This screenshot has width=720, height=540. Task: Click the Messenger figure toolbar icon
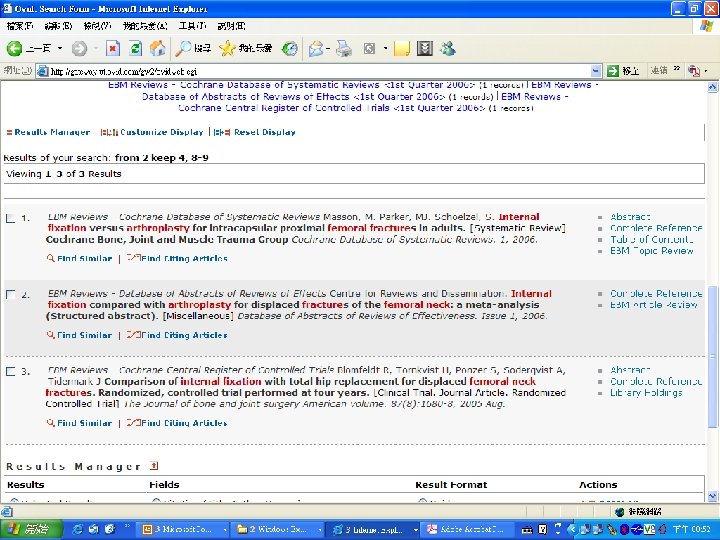pos(448,48)
